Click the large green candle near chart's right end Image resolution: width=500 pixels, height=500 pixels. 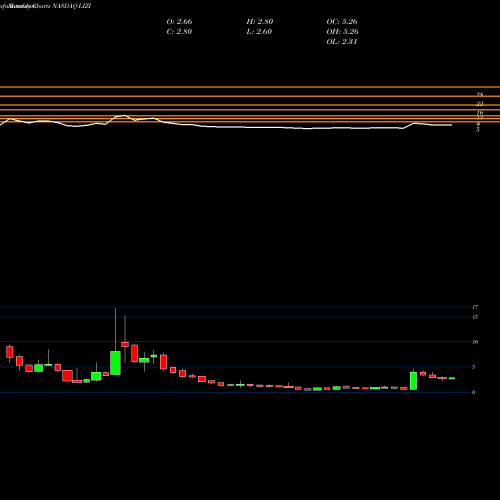(413, 381)
